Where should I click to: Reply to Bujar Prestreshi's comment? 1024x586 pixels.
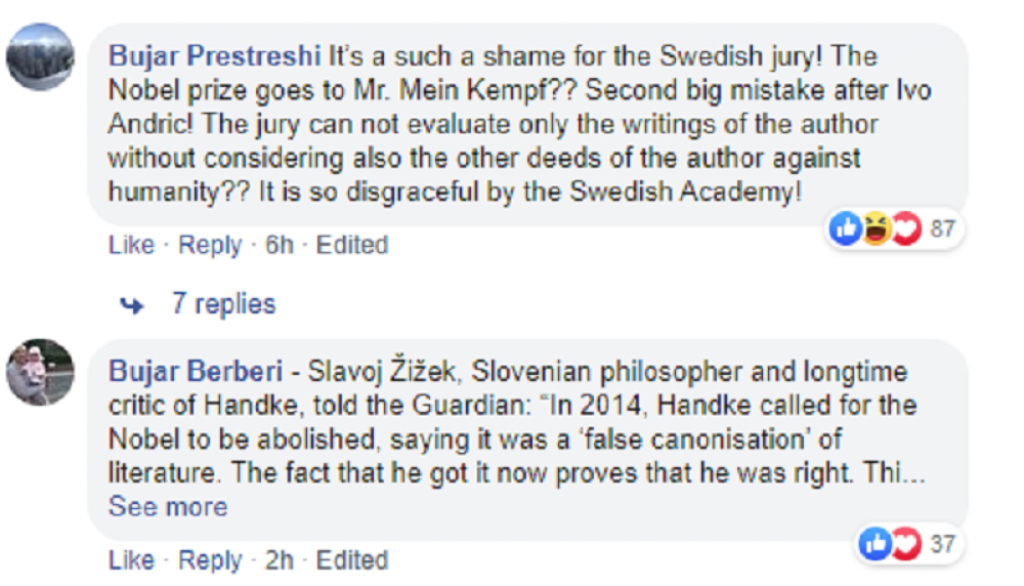[210, 245]
